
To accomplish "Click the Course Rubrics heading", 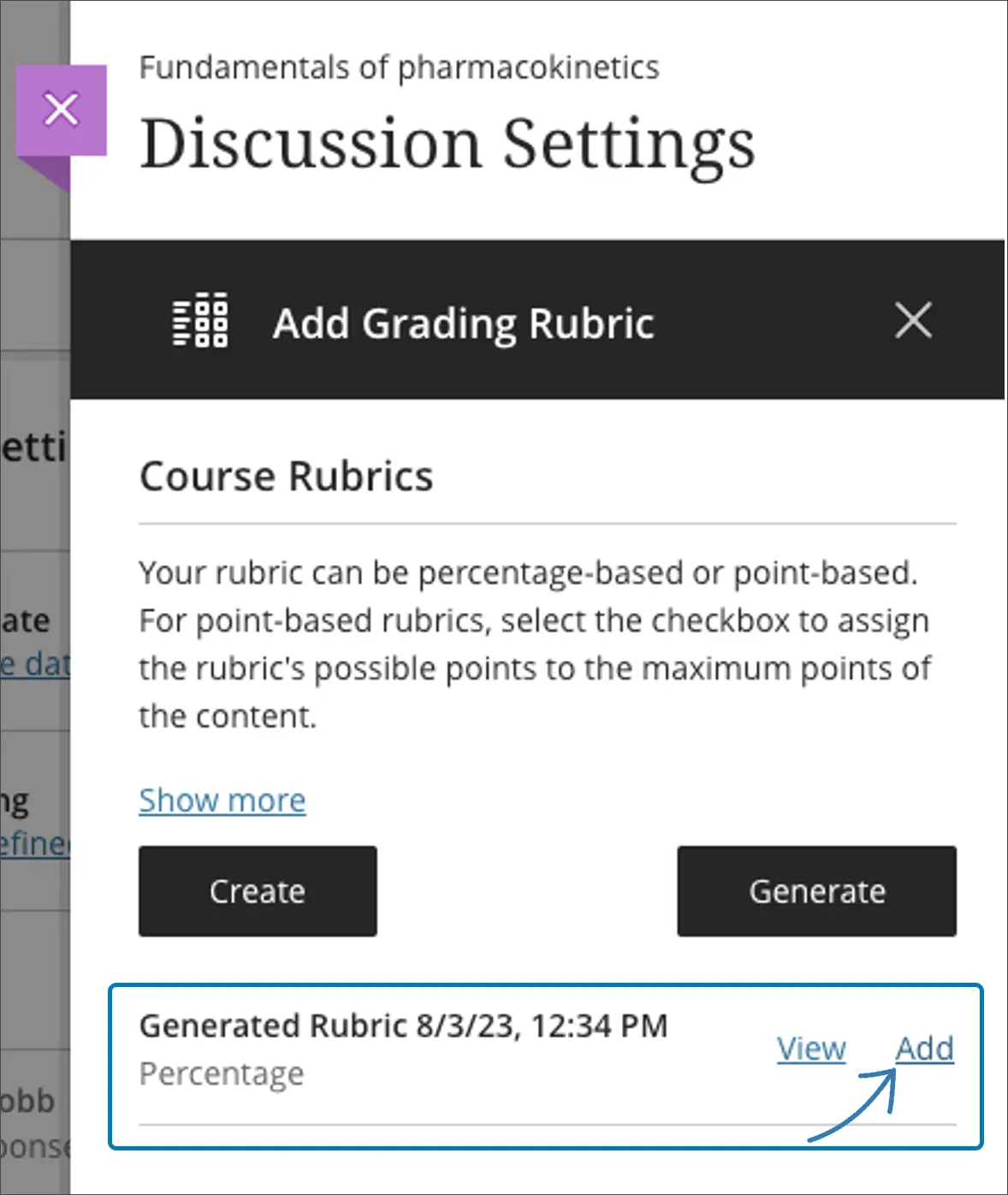I will point(287,476).
